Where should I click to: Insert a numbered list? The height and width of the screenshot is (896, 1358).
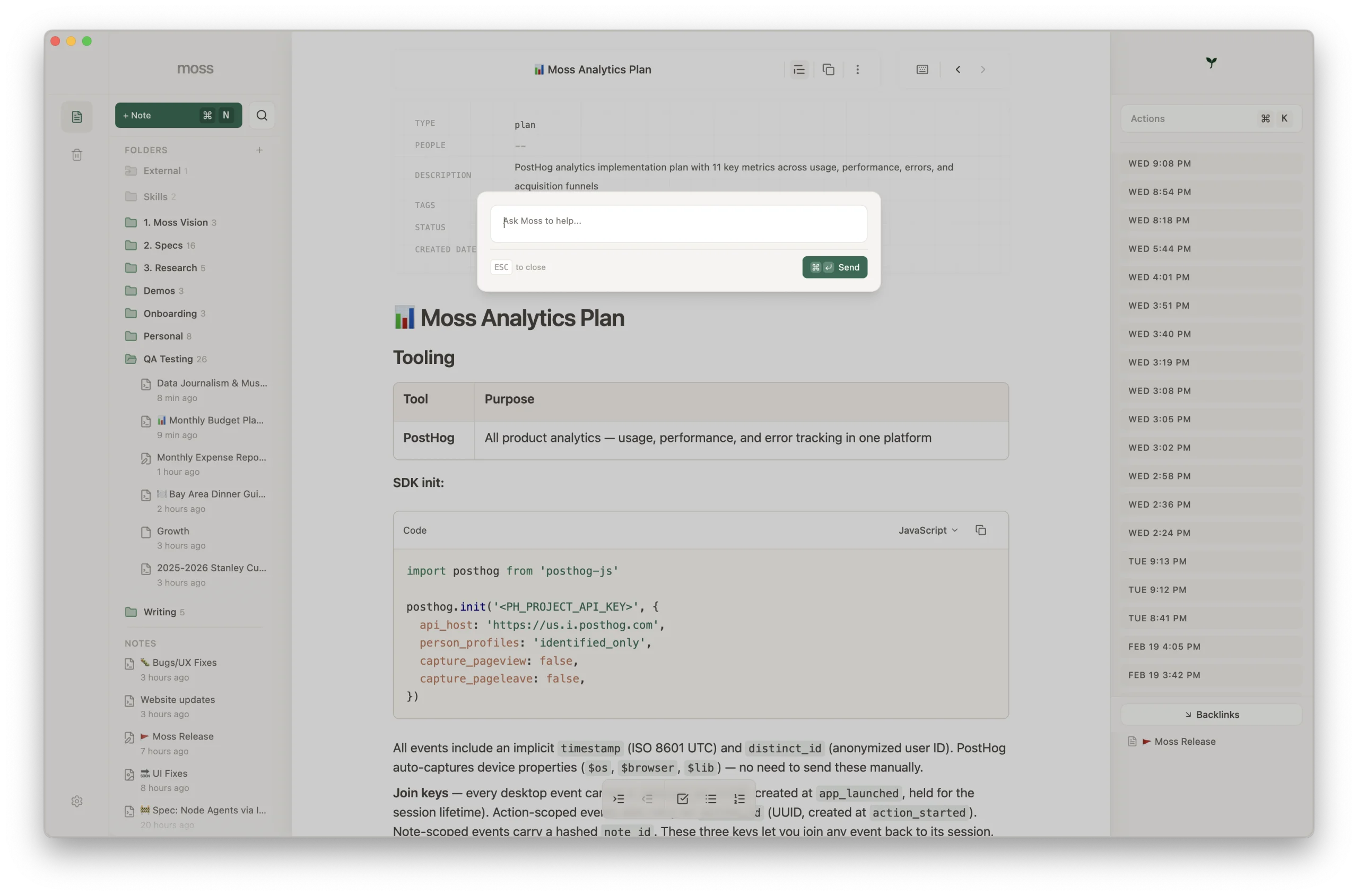739,798
